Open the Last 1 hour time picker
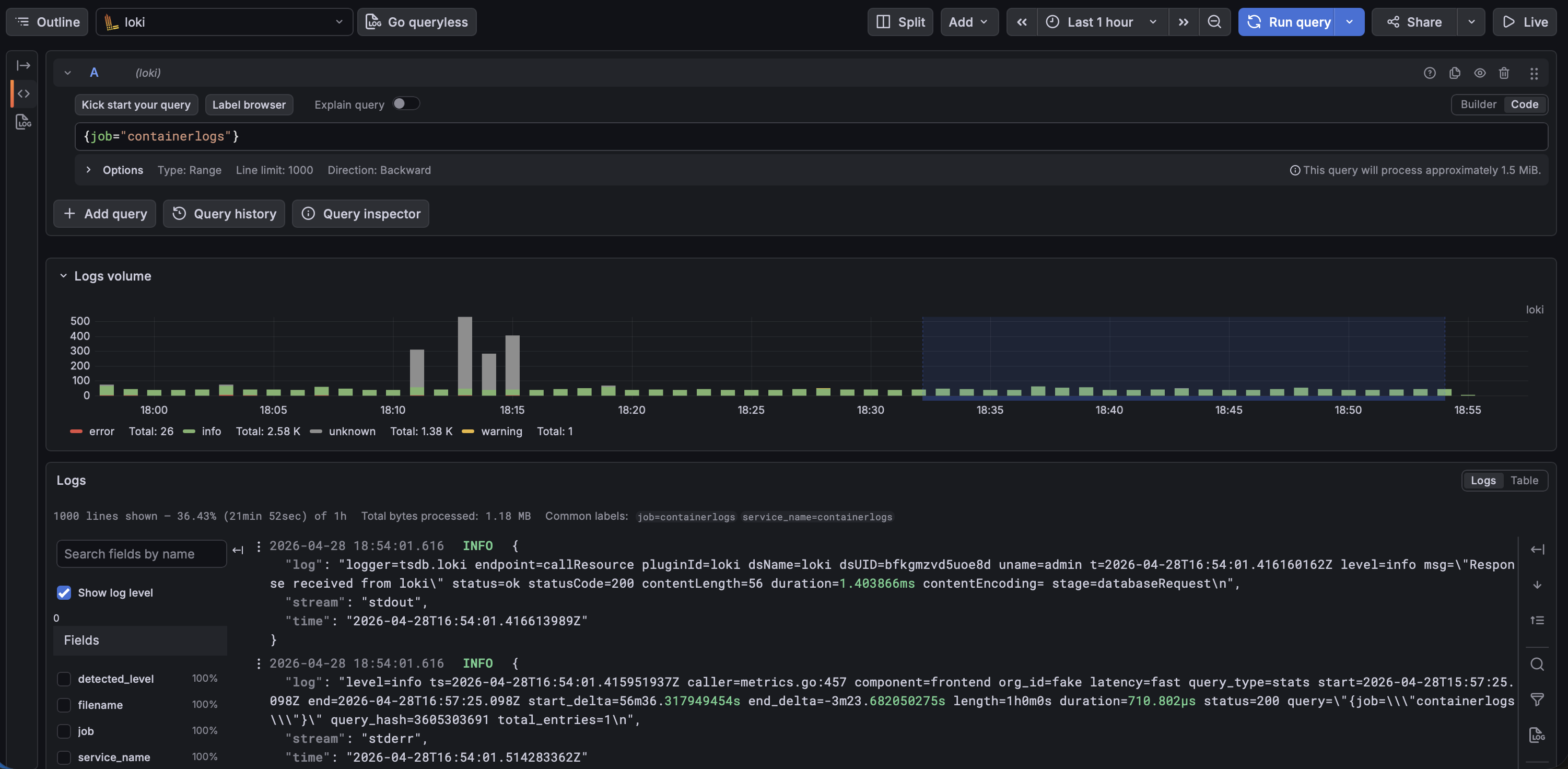This screenshot has height=769, width=1568. click(1102, 22)
